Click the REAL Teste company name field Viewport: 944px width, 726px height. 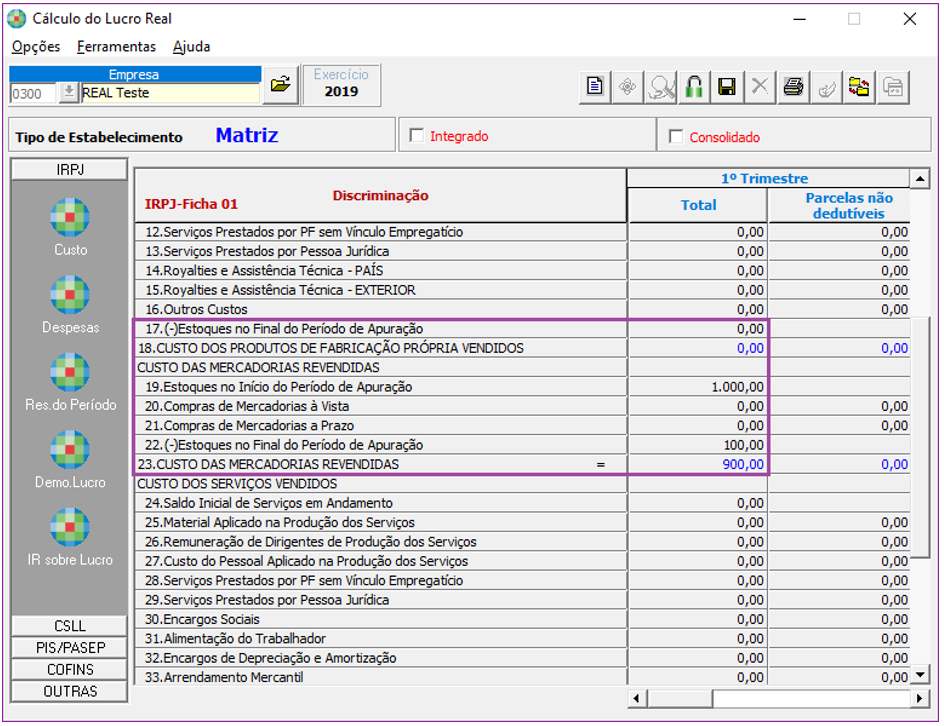tap(170, 93)
